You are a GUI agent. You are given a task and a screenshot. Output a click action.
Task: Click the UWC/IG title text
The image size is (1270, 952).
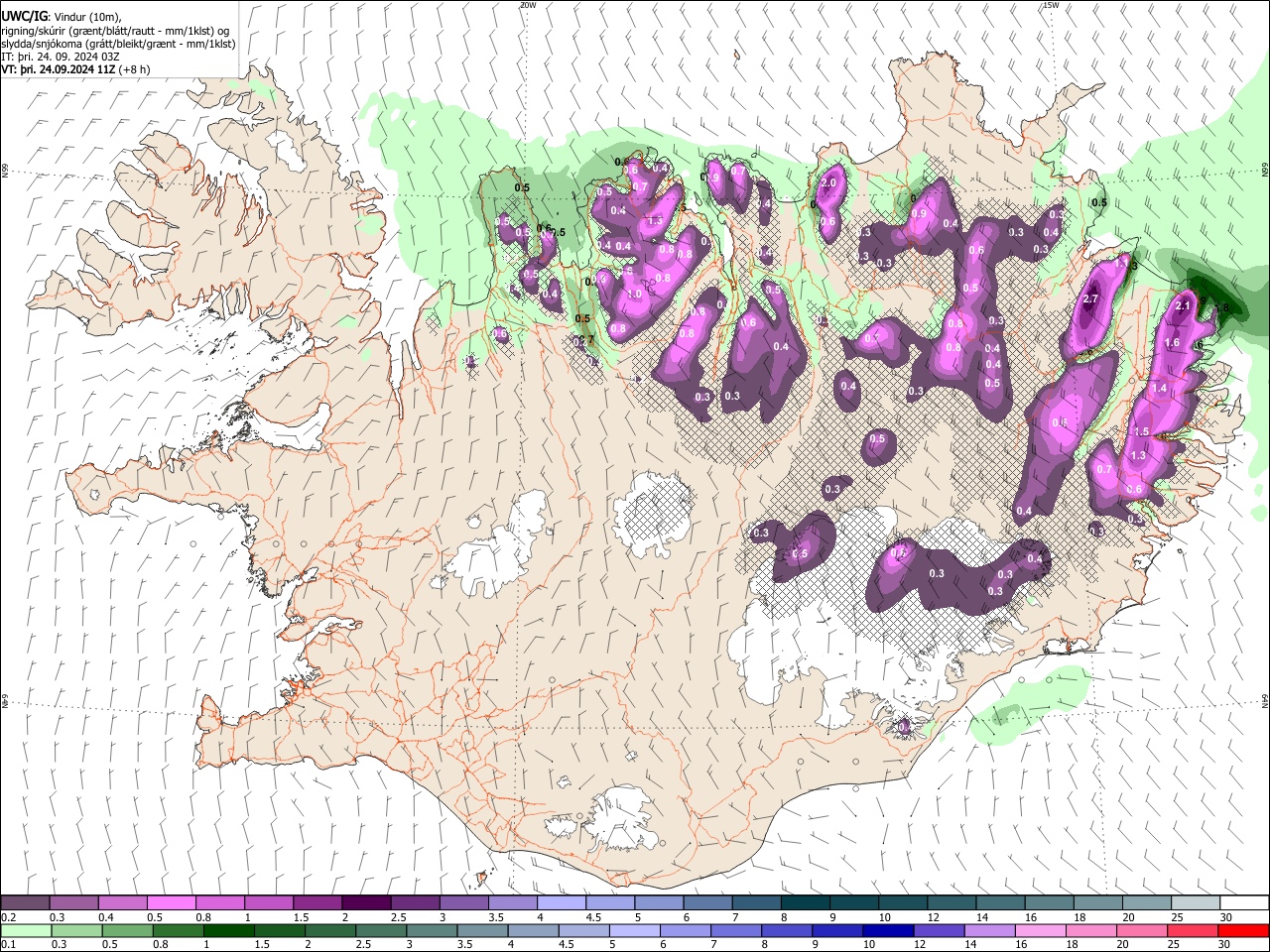point(25,17)
